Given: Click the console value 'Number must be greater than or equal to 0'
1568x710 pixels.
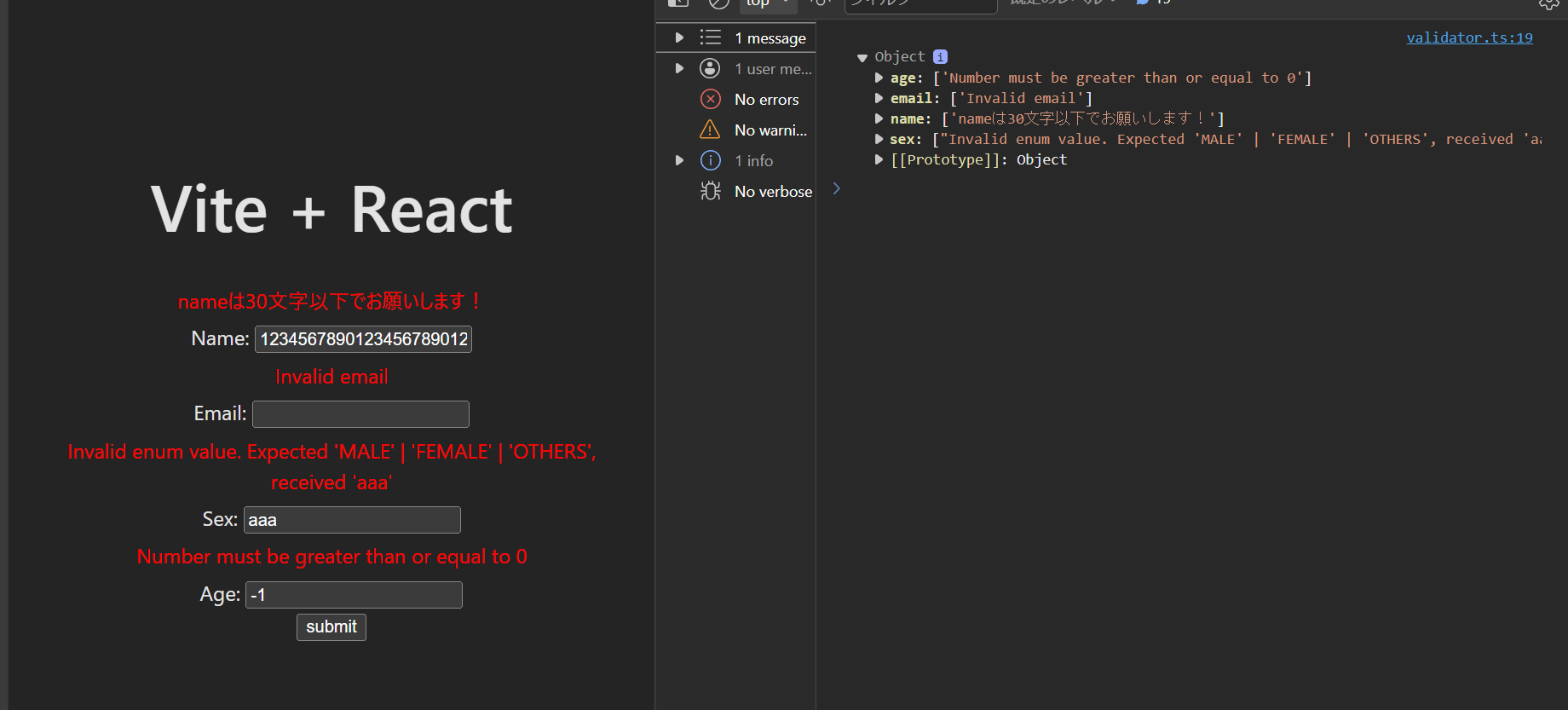Looking at the screenshot, I should click(1122, 78).
